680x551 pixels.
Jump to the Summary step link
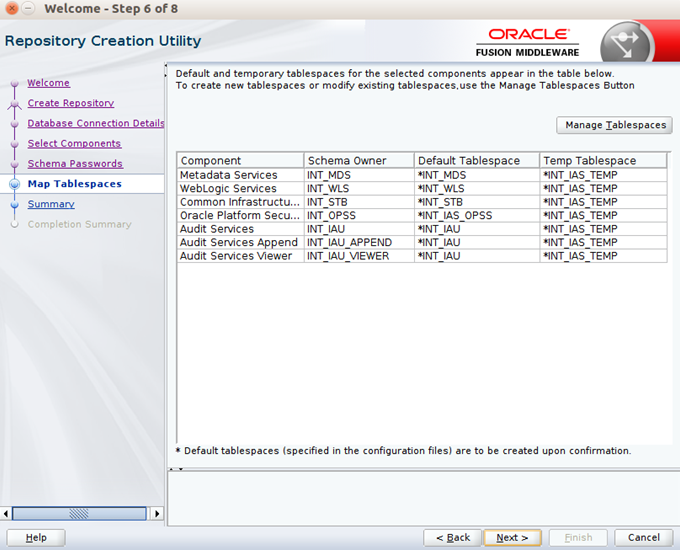(x=51, y=204)
